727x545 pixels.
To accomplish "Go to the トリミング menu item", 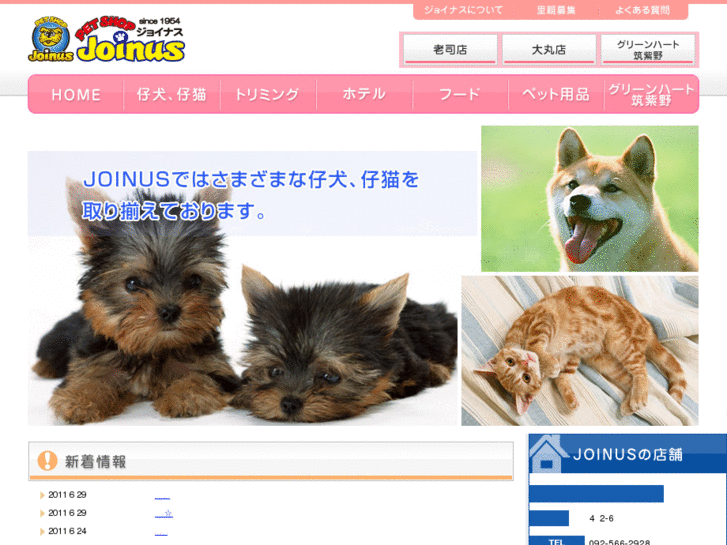I will coord(268,94).
